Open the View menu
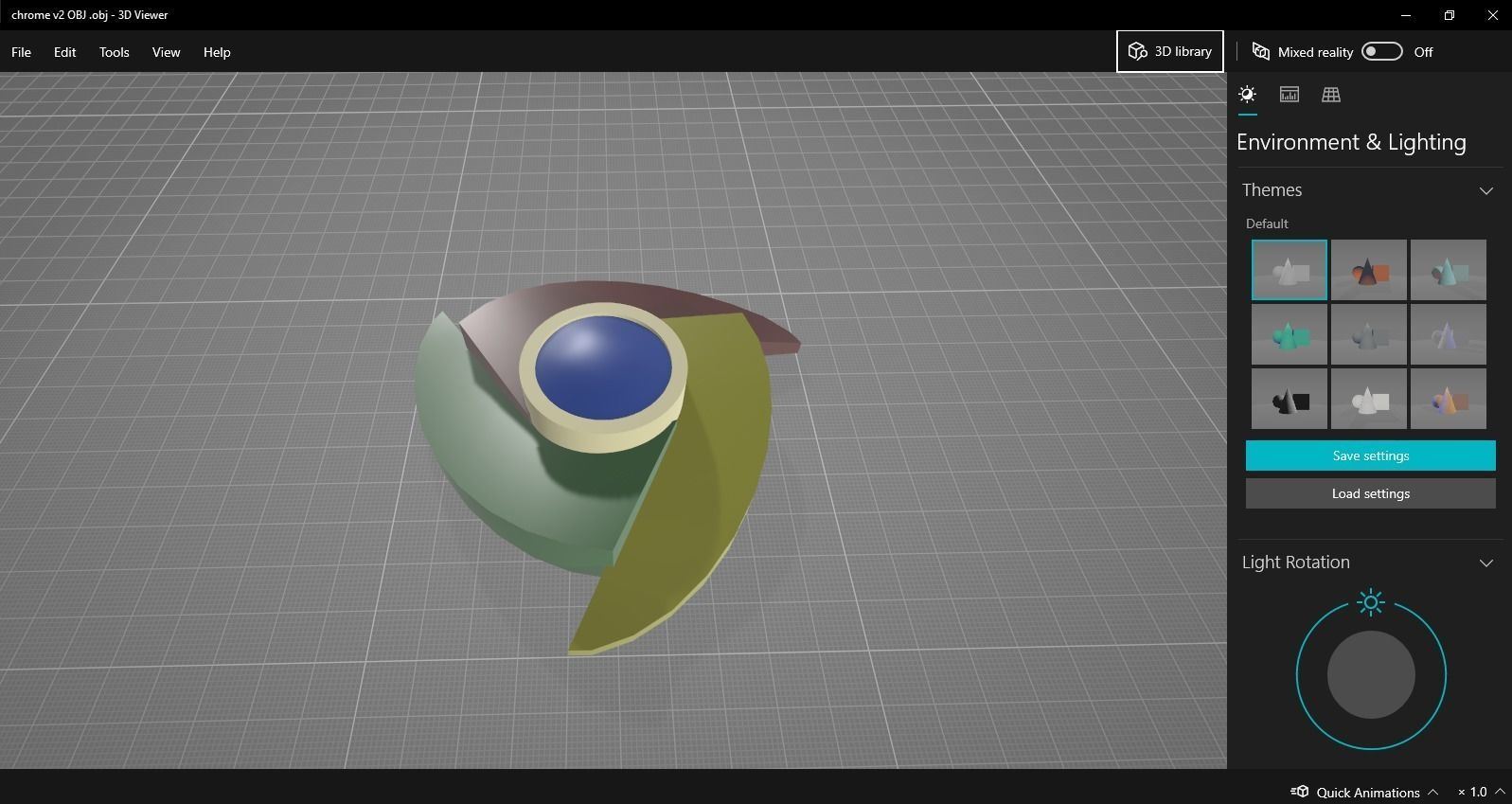The width and height of the screenshot is (1512, 804). tap(166, 52)
